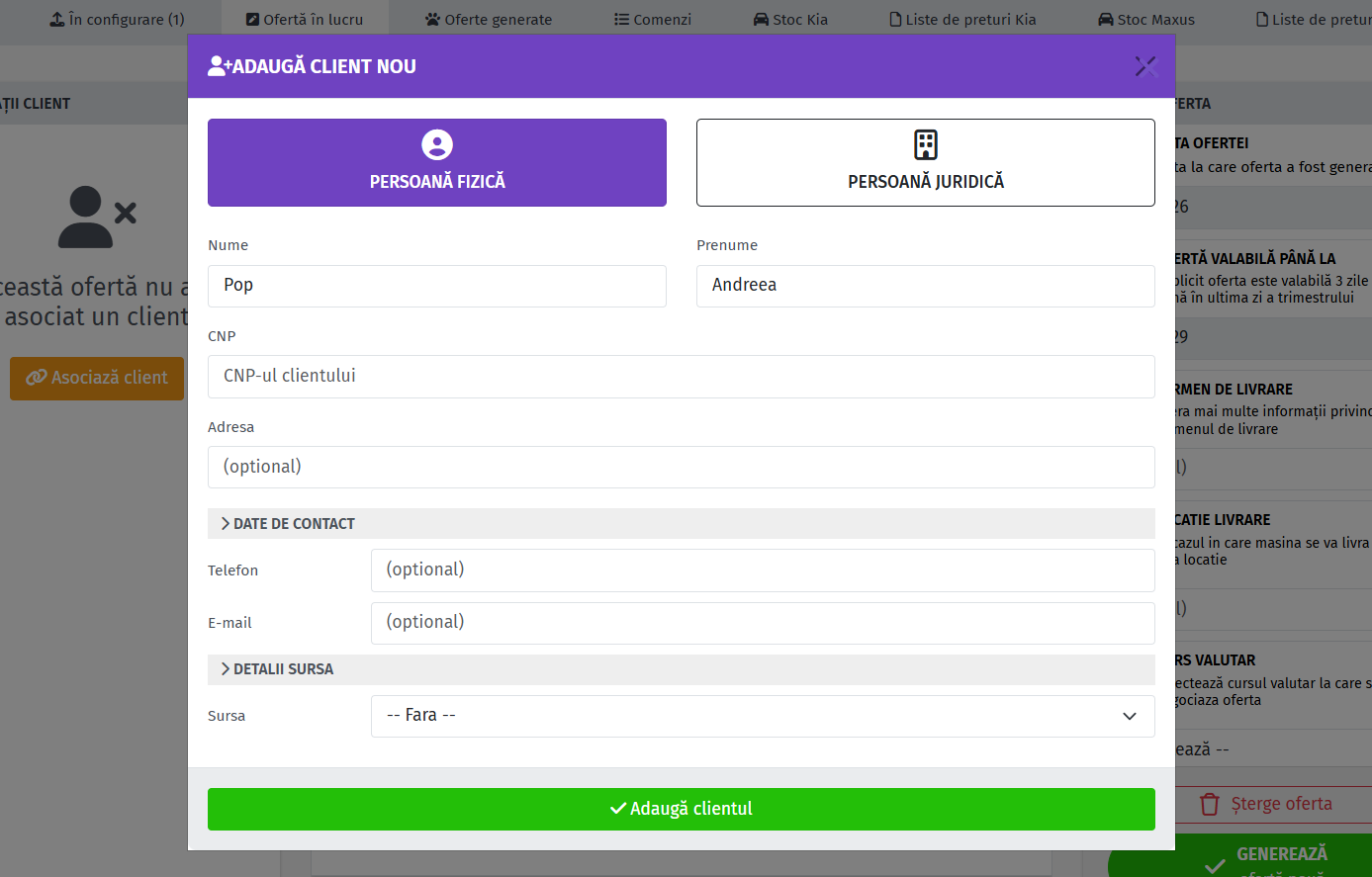Click the E-mail label

coord(229,623)
